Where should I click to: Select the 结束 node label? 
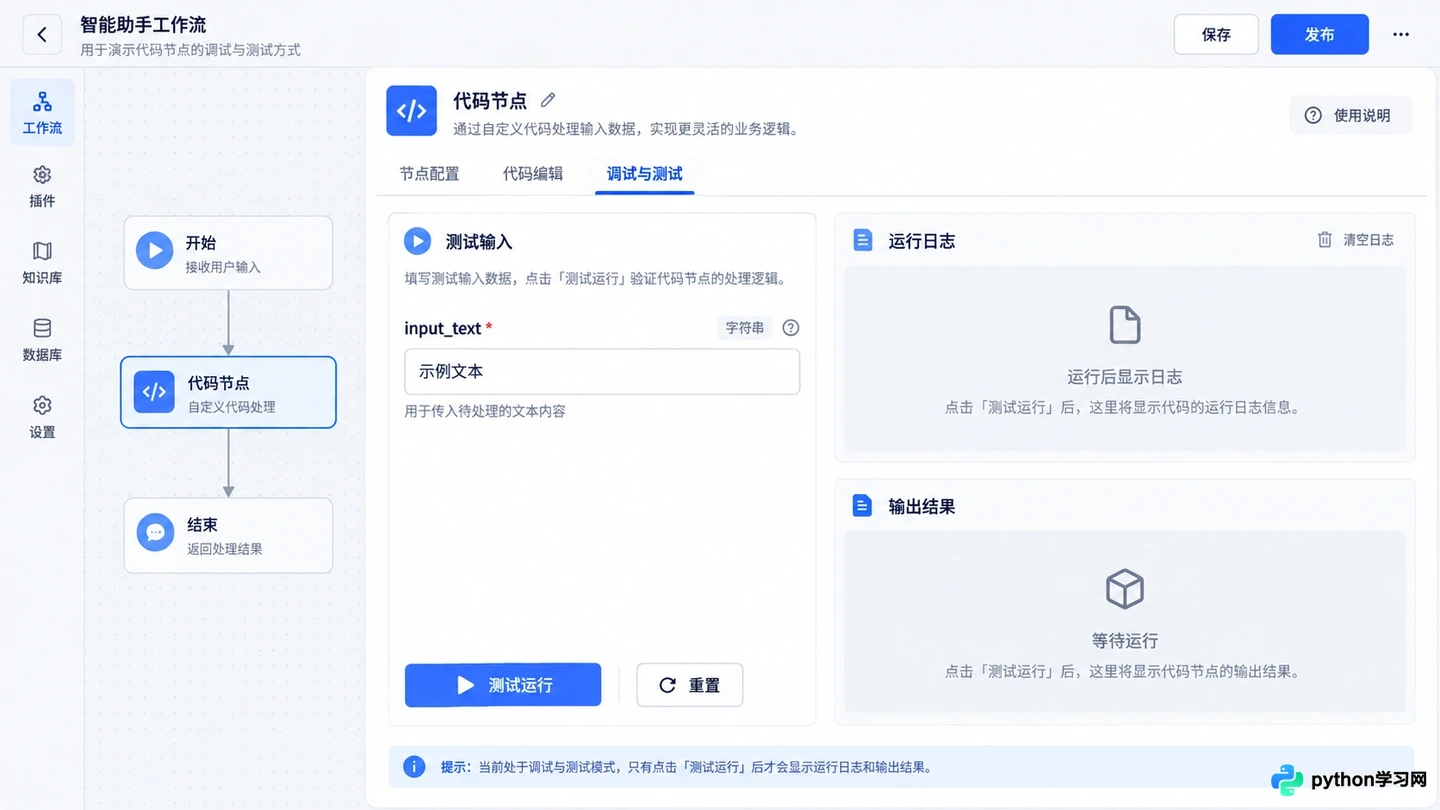coord(202,525)
